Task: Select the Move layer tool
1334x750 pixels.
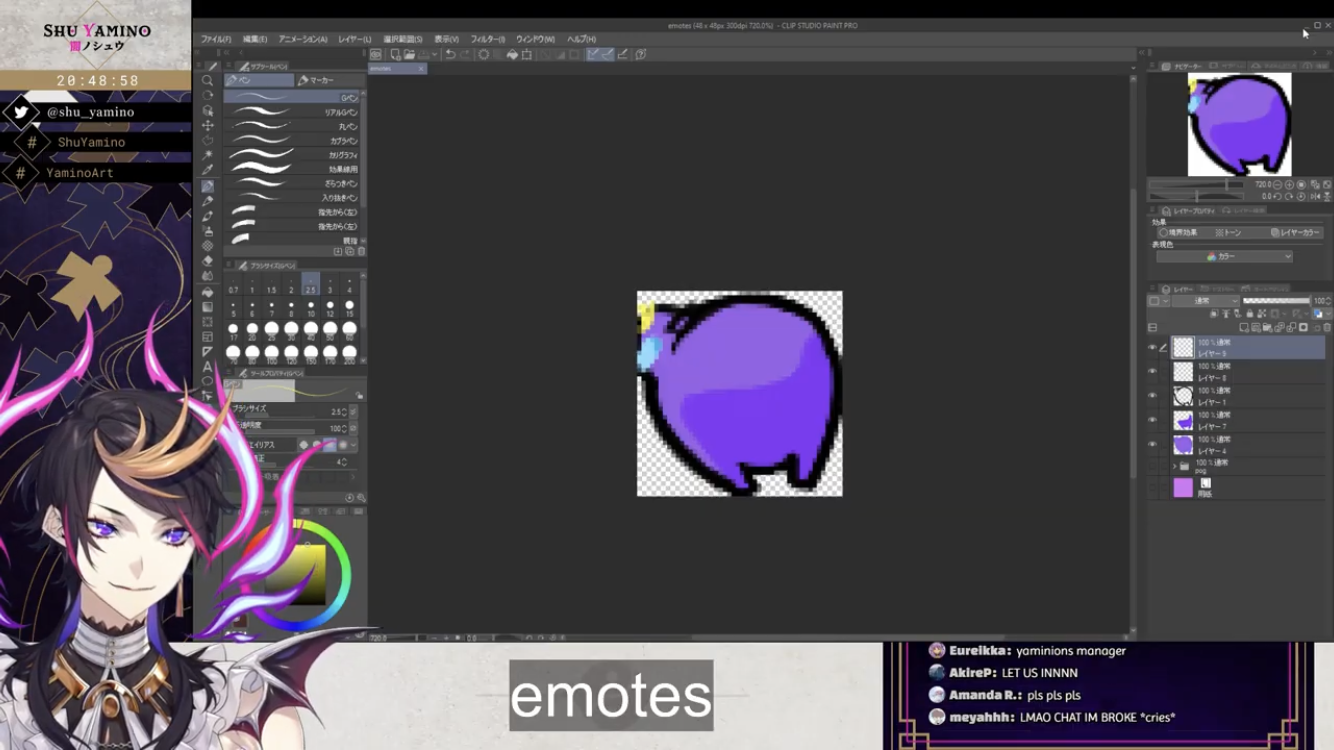Action: [207, 125]
